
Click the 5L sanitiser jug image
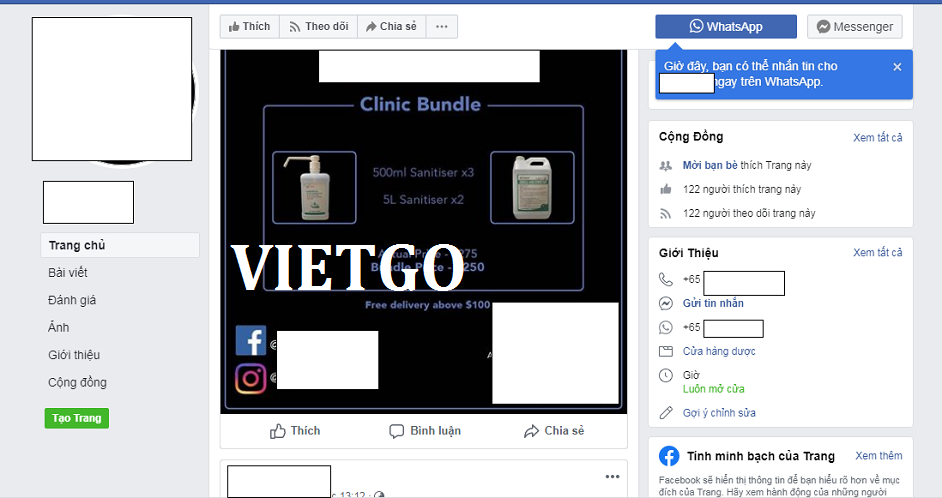click(x=532, y=187)
